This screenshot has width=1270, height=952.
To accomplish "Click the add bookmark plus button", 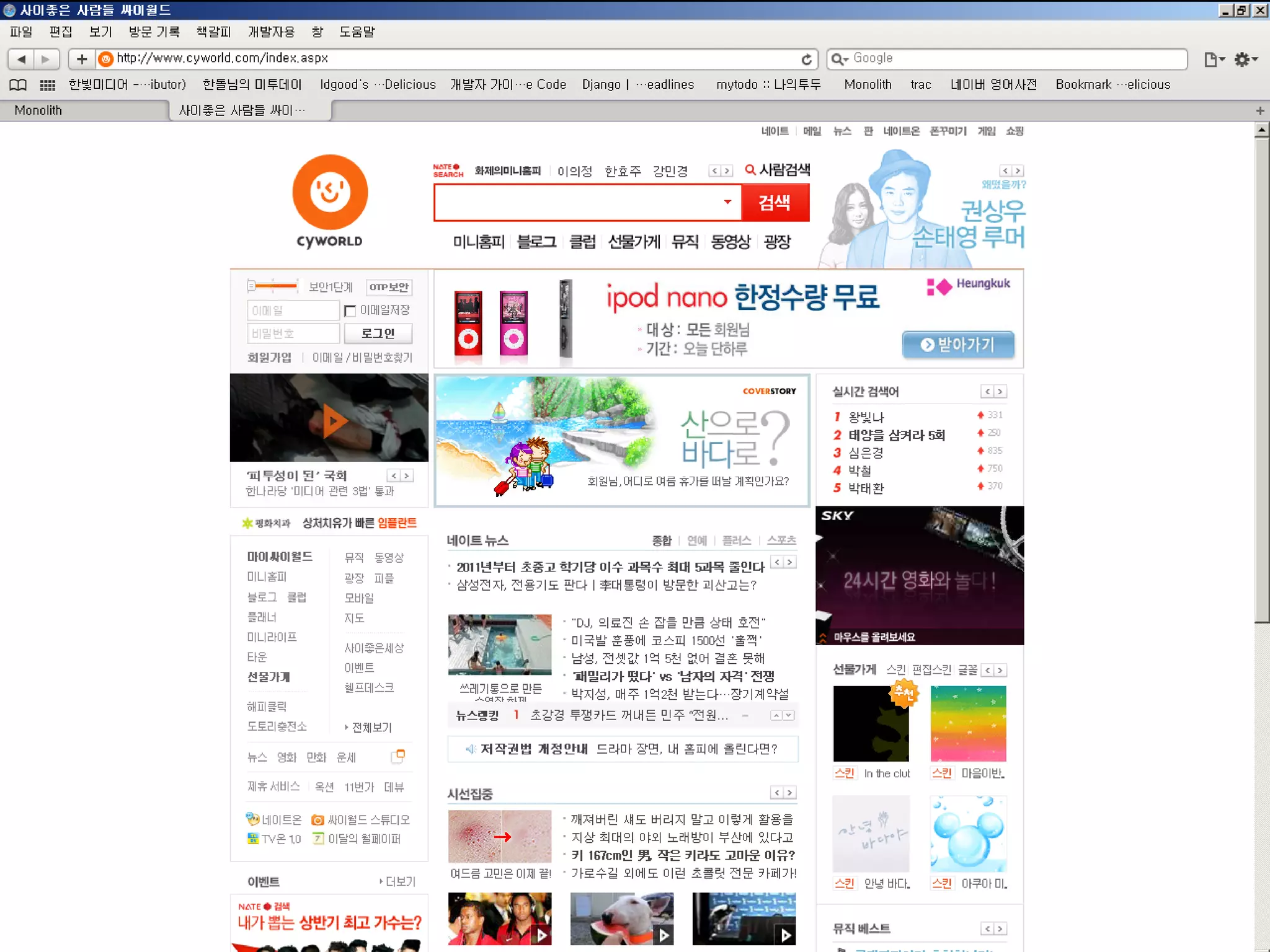I will [81, 59].
